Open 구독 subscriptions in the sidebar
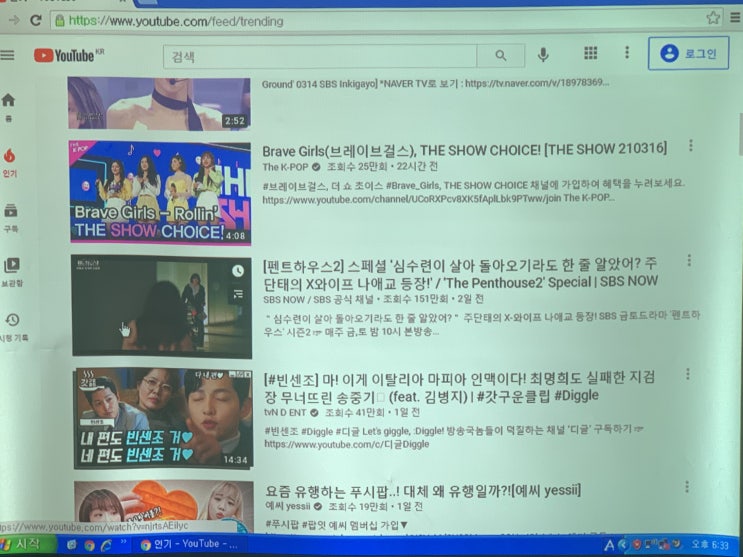 click(x=10, y=218)
